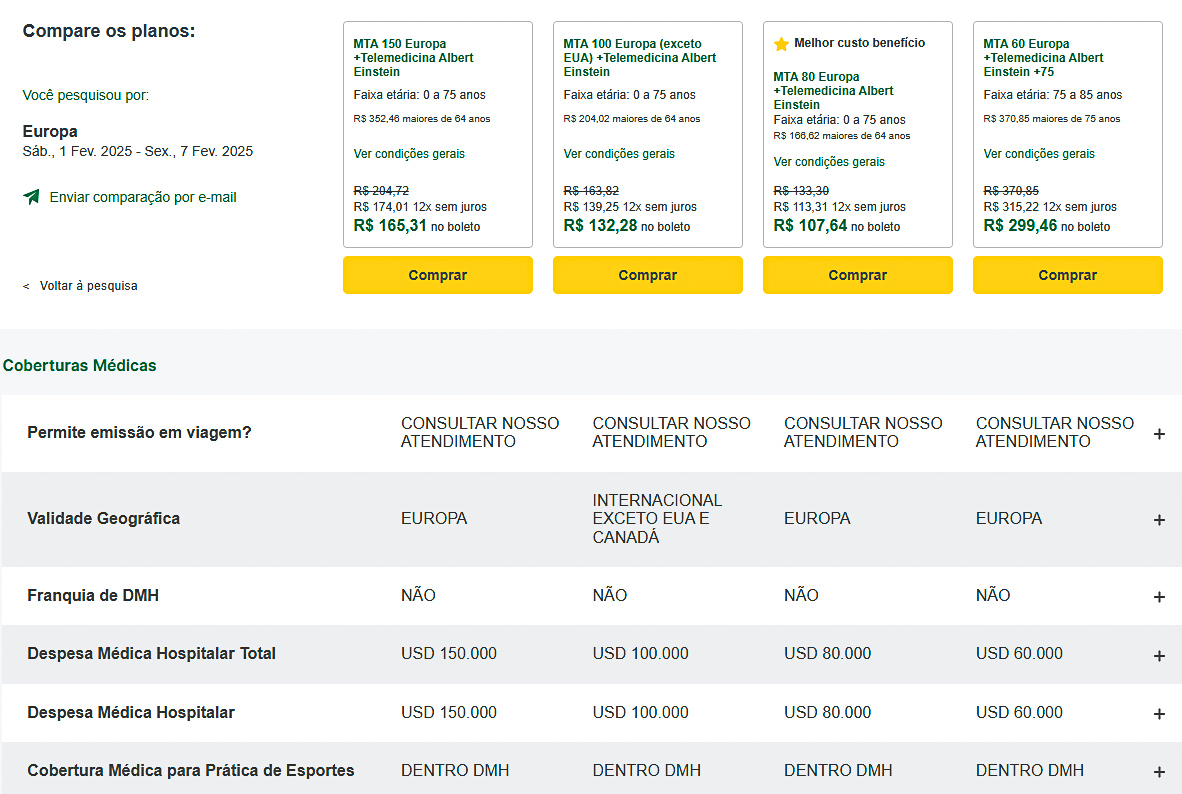Click the Melhor custo benefício label
Screen dimensions: 1182x794
(859, 43)
